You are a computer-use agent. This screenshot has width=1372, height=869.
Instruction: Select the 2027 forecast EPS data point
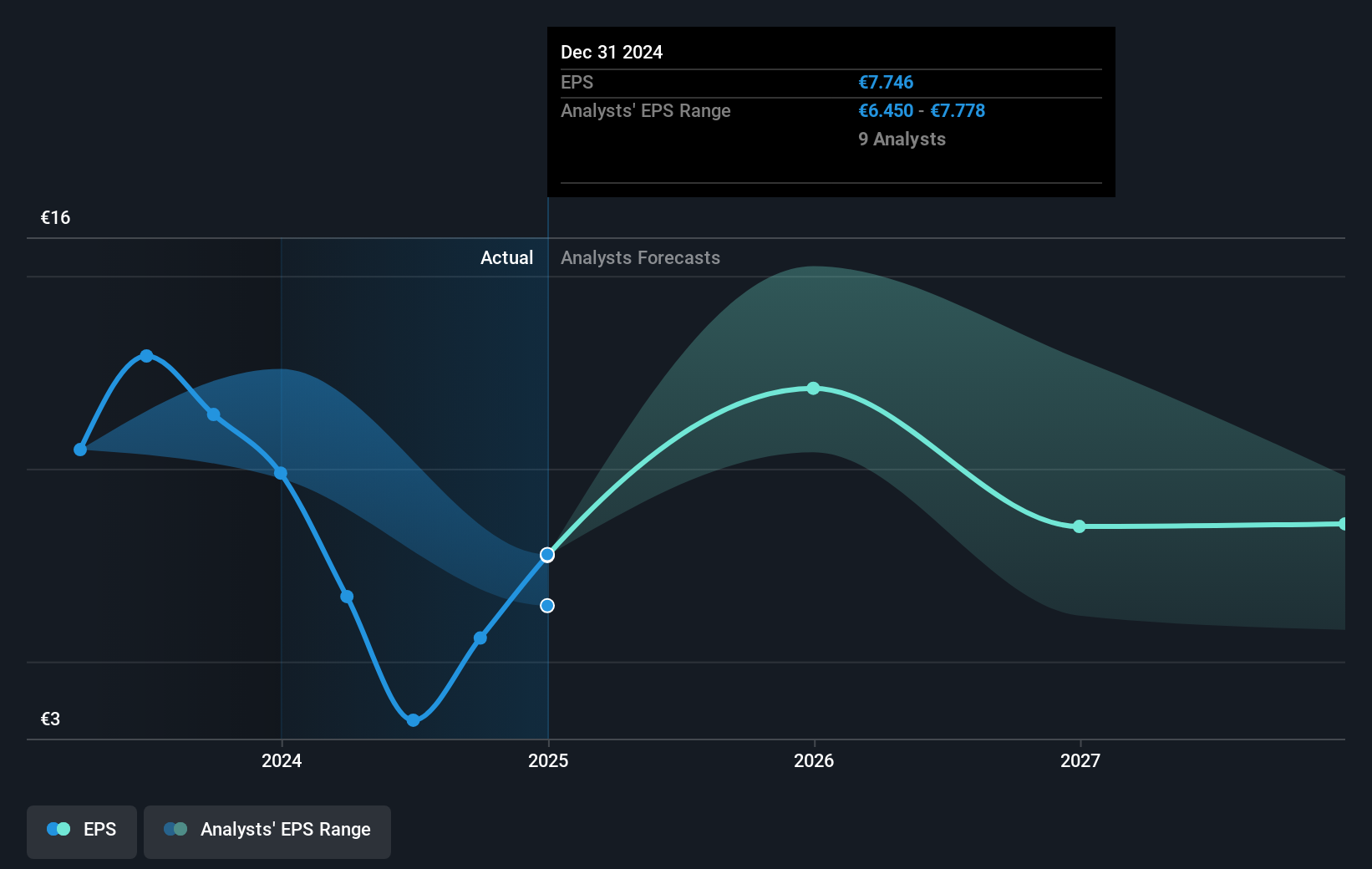pyautogui.click(x=1080, y=526)
